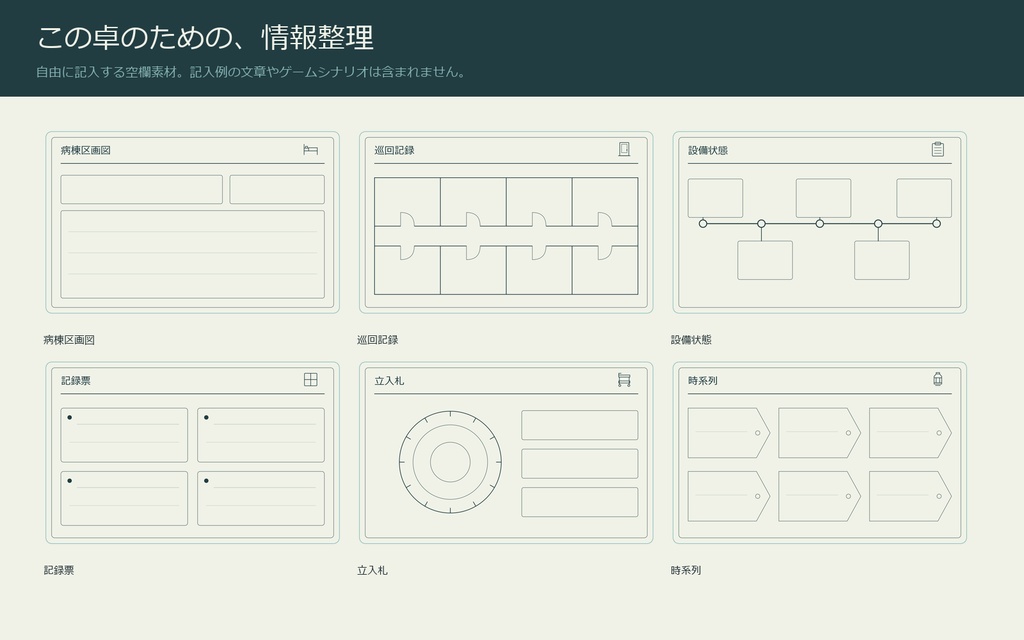Open the 巡回記録 floor-plan template card

tap(506, 223)
